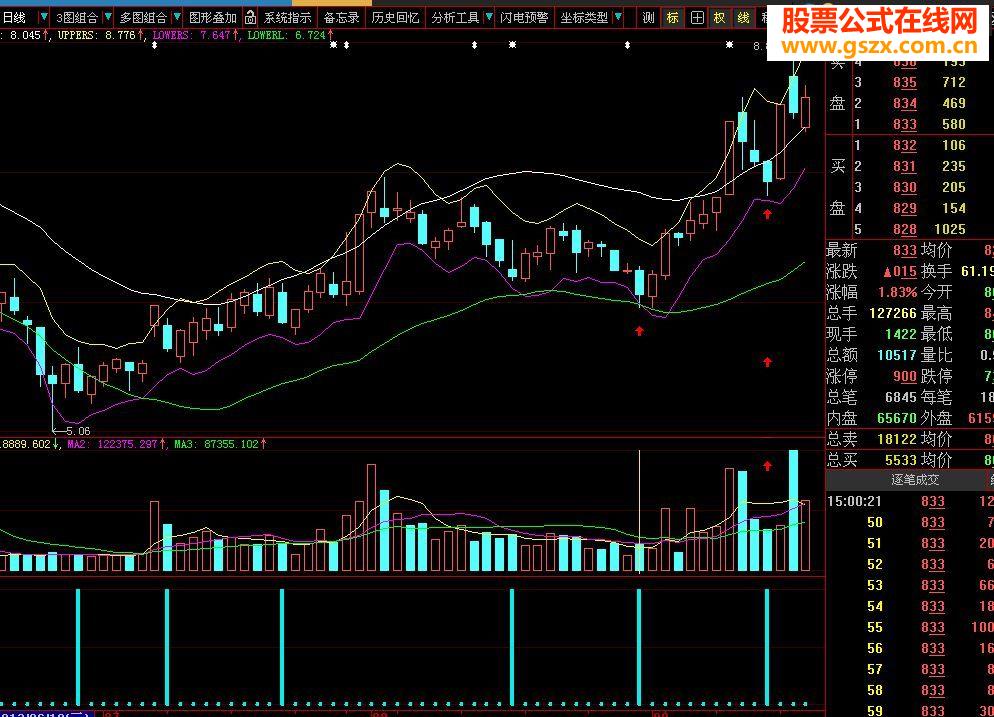This screenshot has height=717, width=994.
Task: Click the 总笔 value 6845
Action: (x=901, y=397)
